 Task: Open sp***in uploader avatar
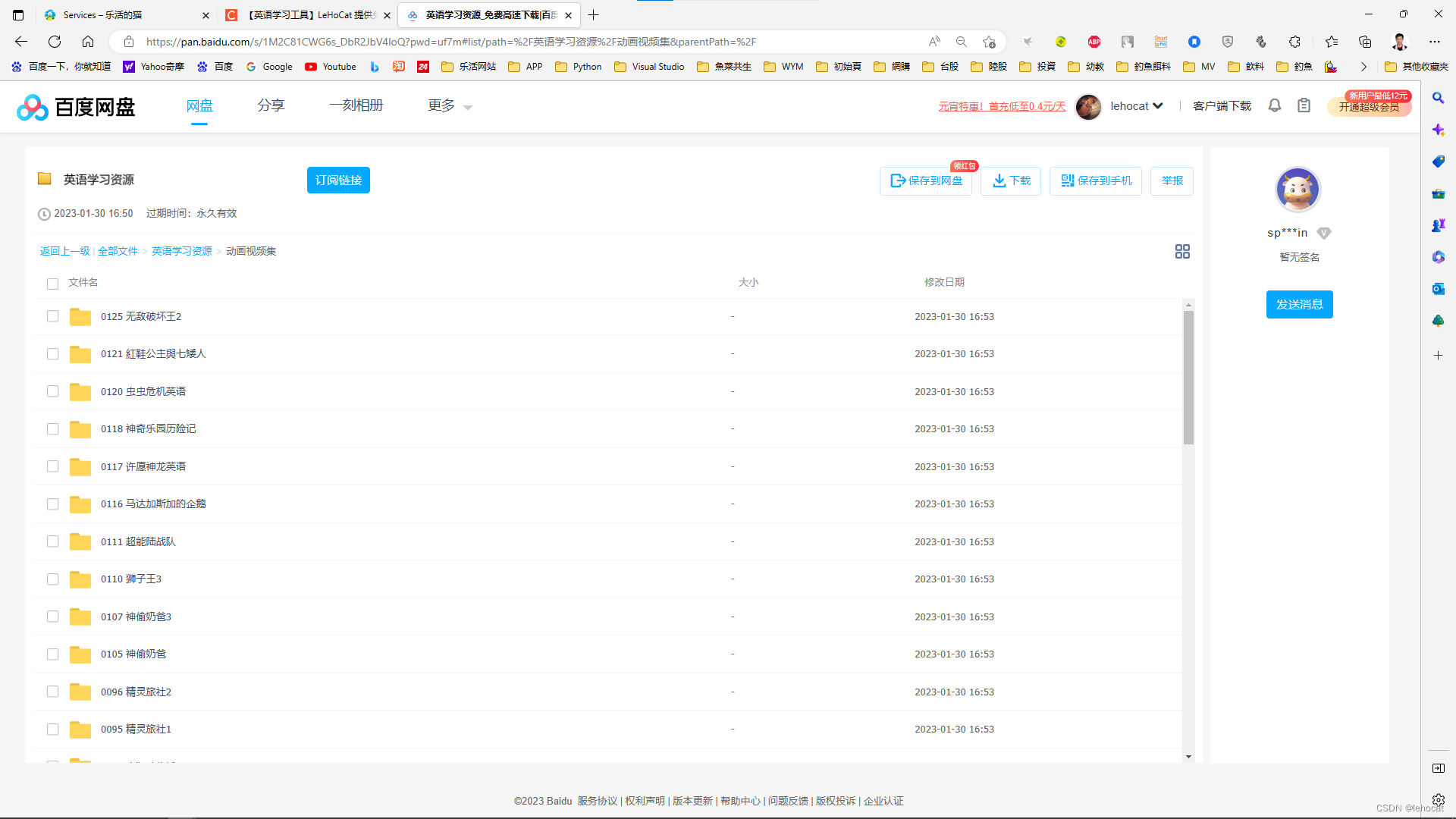coord(1298,190)
